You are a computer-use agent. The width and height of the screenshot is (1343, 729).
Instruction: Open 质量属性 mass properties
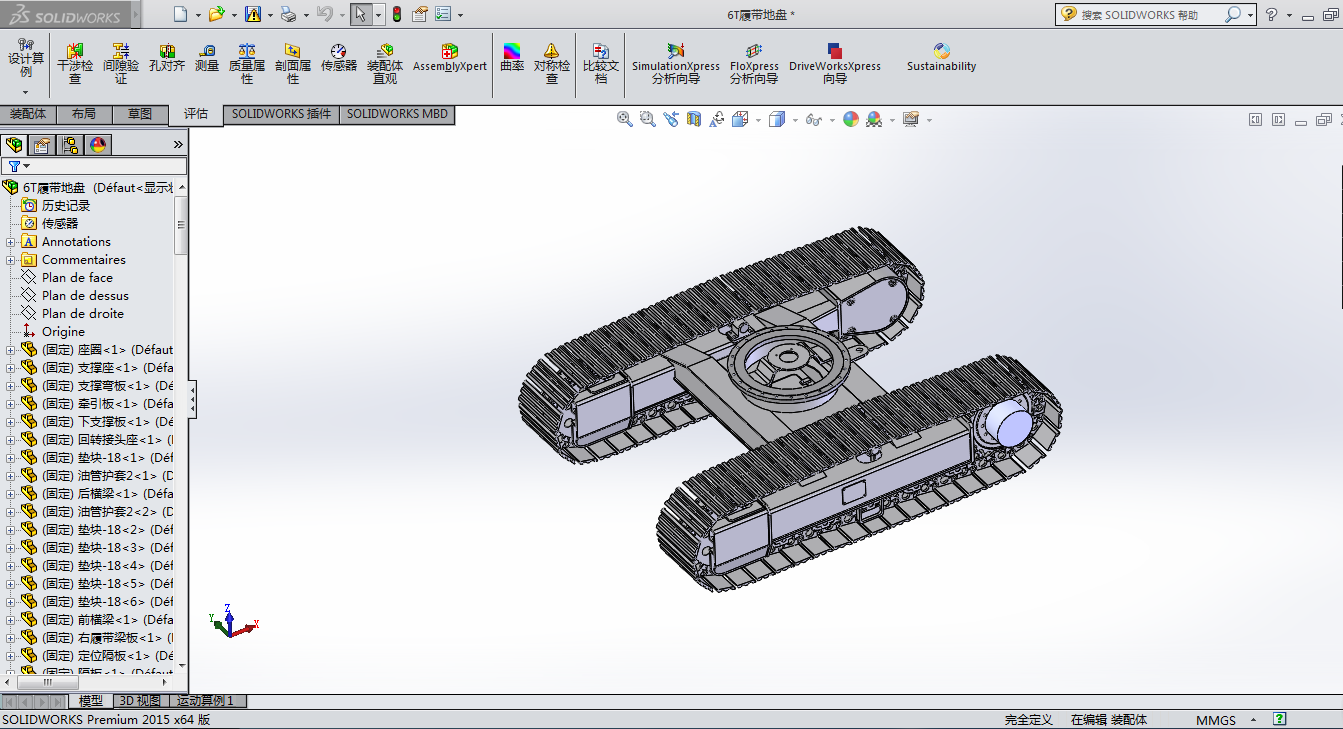tap(247, 62)
